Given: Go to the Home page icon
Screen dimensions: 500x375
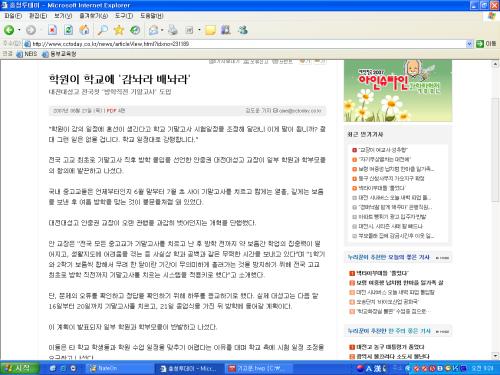Looking at the screenshot, I should point(84,30).
